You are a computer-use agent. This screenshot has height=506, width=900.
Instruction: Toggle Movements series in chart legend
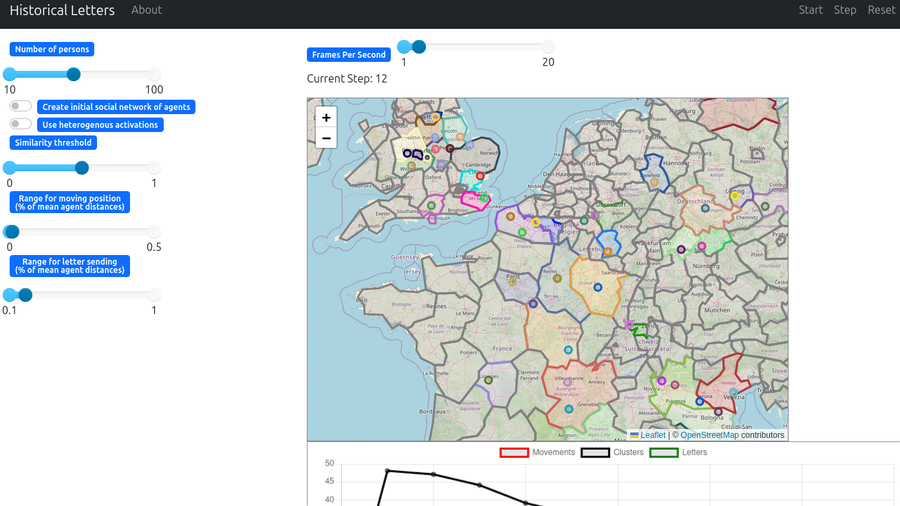537,453
